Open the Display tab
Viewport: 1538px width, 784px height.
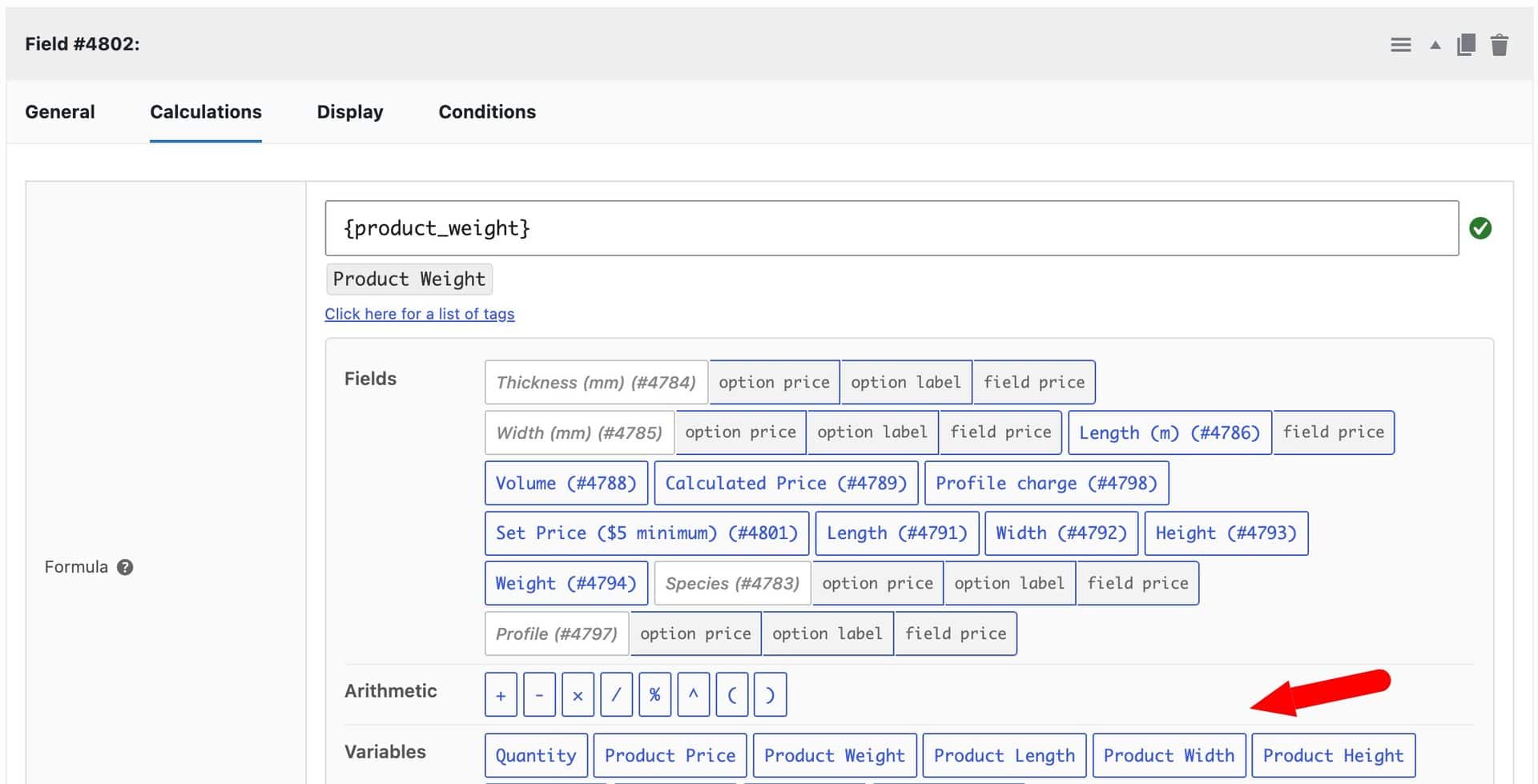(x=350, y=112)
